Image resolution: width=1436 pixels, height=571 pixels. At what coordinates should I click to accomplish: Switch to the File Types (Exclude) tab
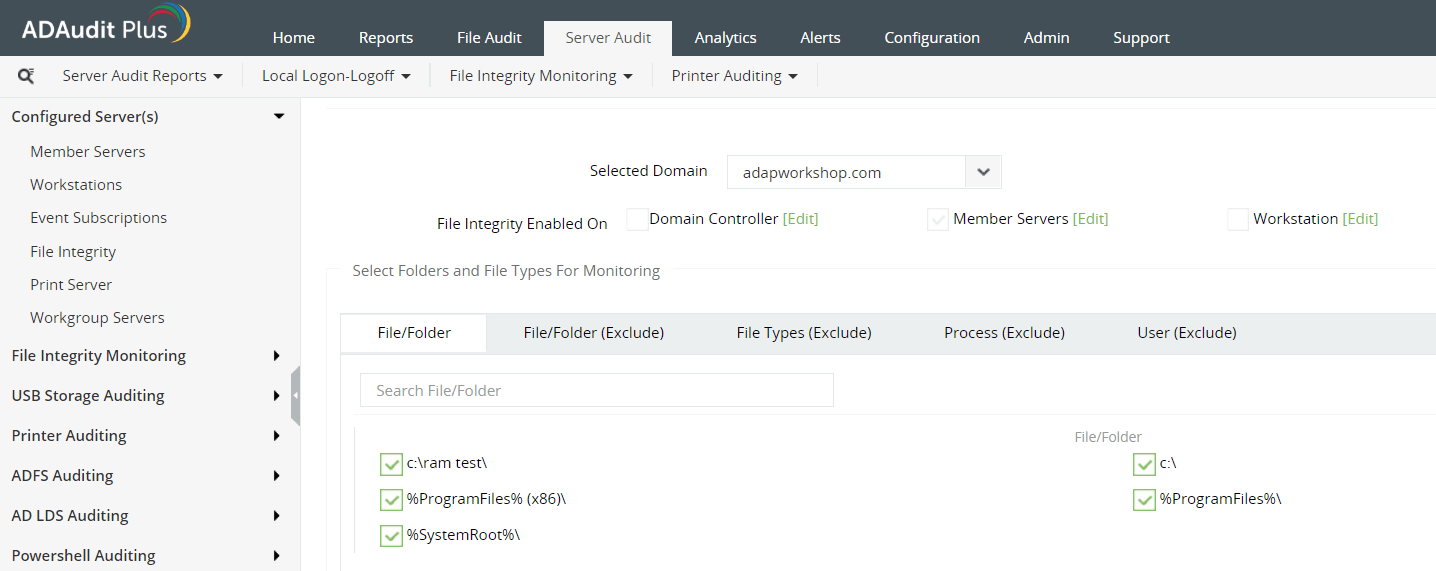coord(804,333)
